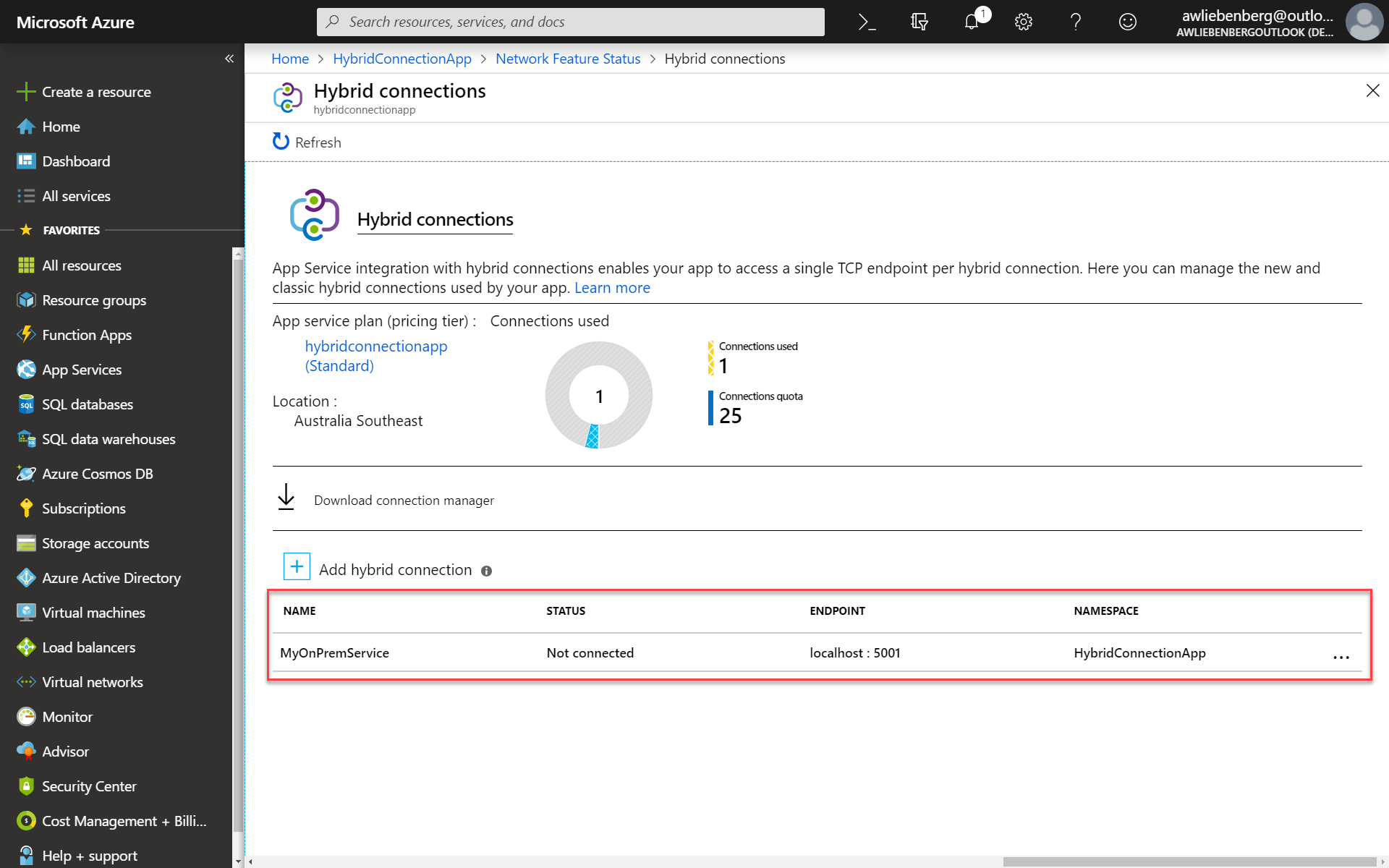This screenshot has width=1389, height=868.
Task: Close the Hybrid connections blade
Action: 1372,90
